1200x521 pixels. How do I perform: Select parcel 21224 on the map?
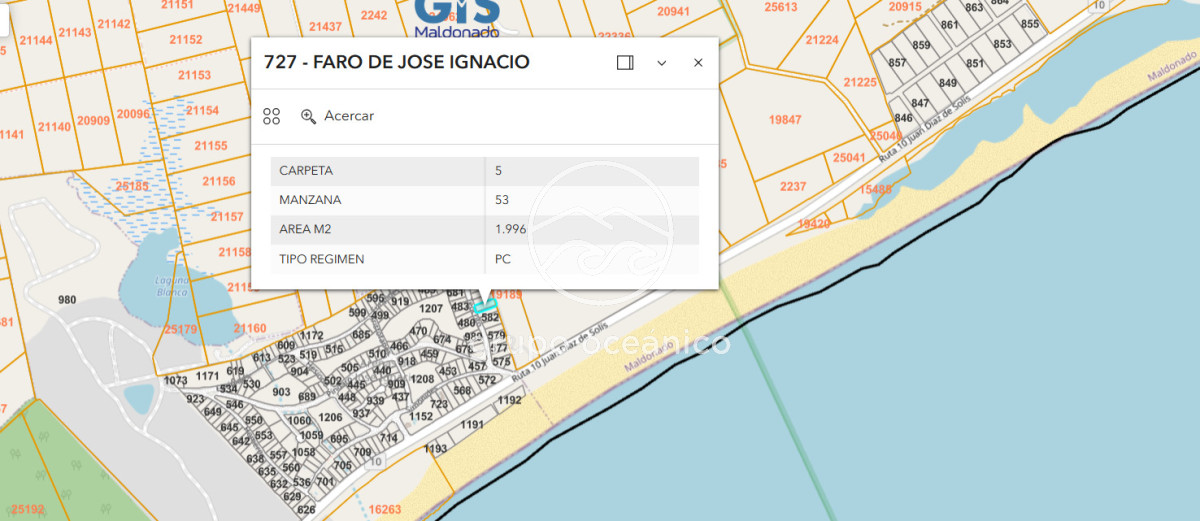pos(822,40)
